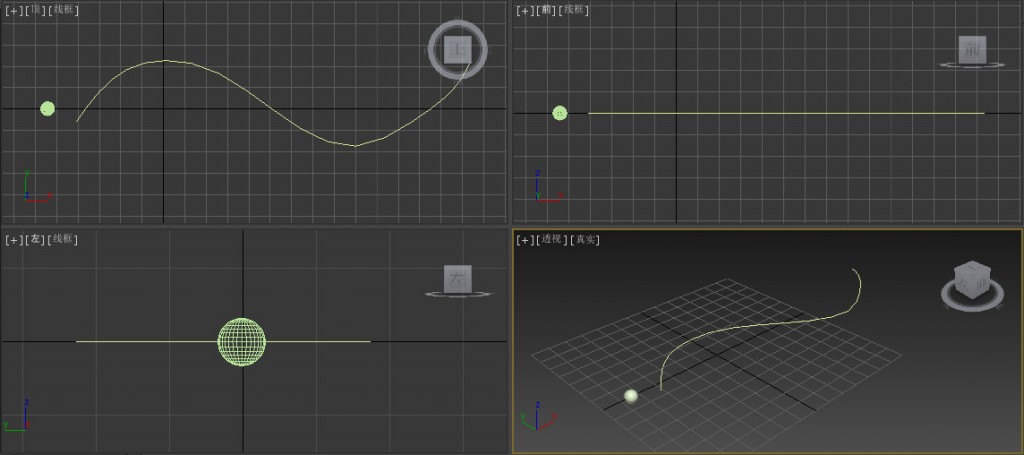Click the 前 face of the Front ViewCube
The height and width of the screenshot is (455, 1024).
coord(972,49)
